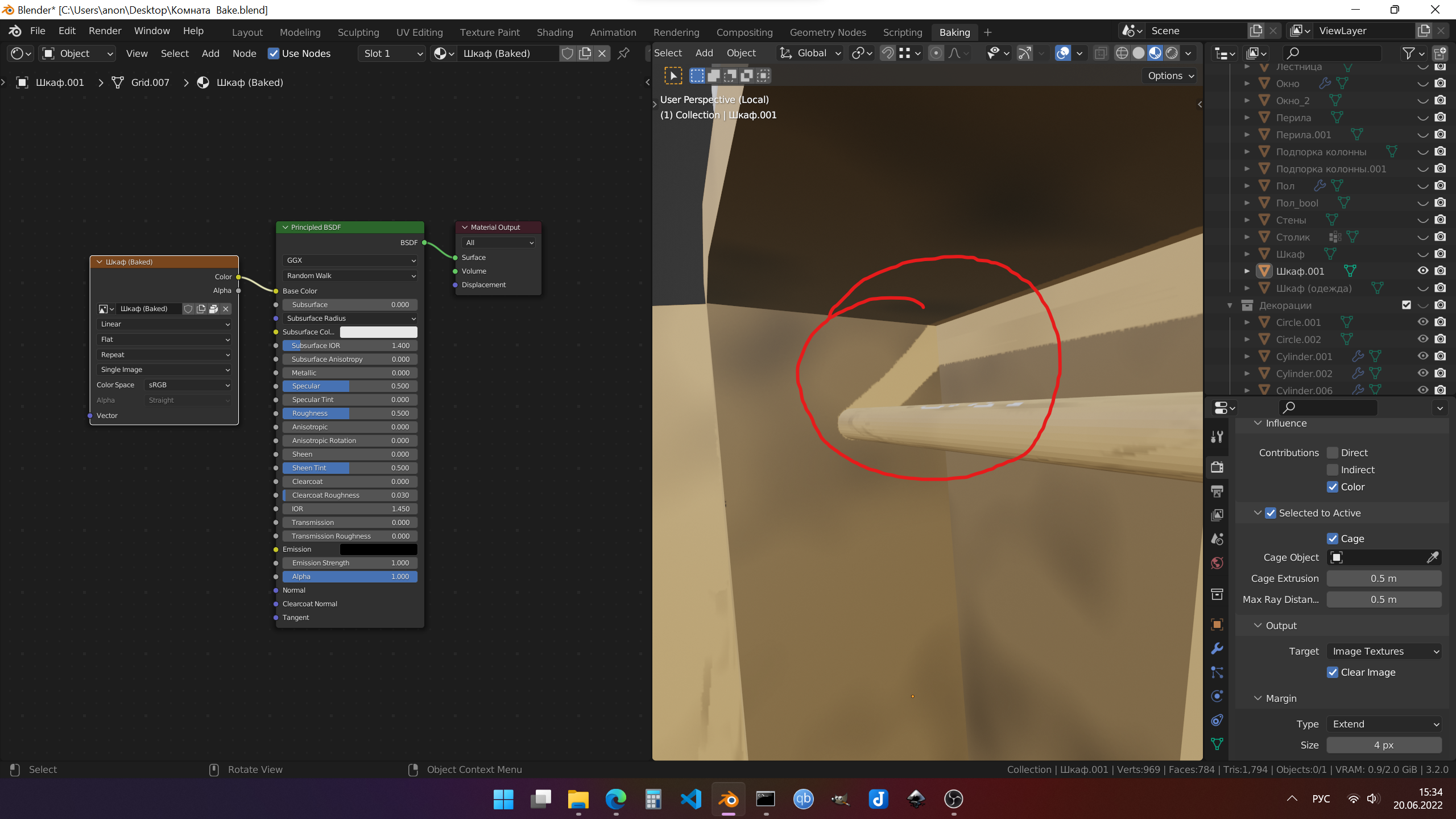Toggle X-ray display in viewport

click(x=1101, y=53)
